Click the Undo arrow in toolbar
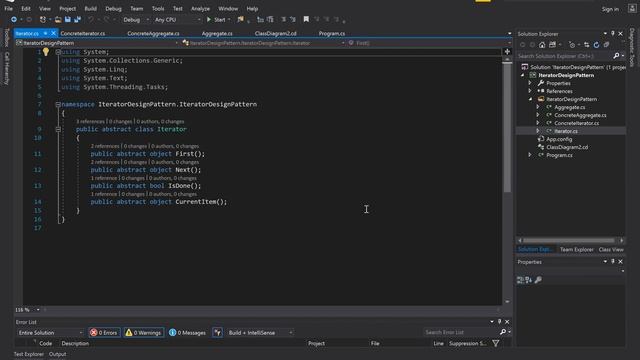Image resolution: width=640 pixels, height=360 pixels. (x=91, y=19)
